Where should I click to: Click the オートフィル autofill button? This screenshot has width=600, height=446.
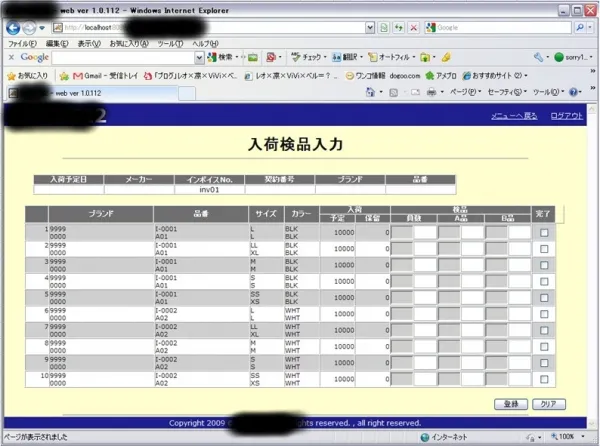tap(390, 57)
